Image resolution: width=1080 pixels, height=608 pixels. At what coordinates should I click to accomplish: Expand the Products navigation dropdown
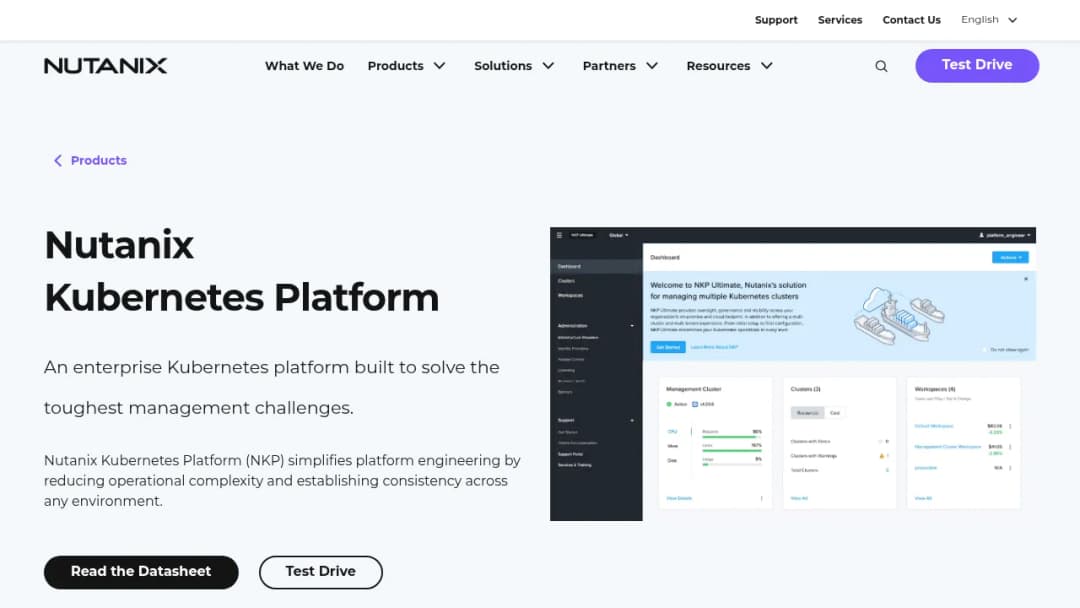(x=406, y=66)
